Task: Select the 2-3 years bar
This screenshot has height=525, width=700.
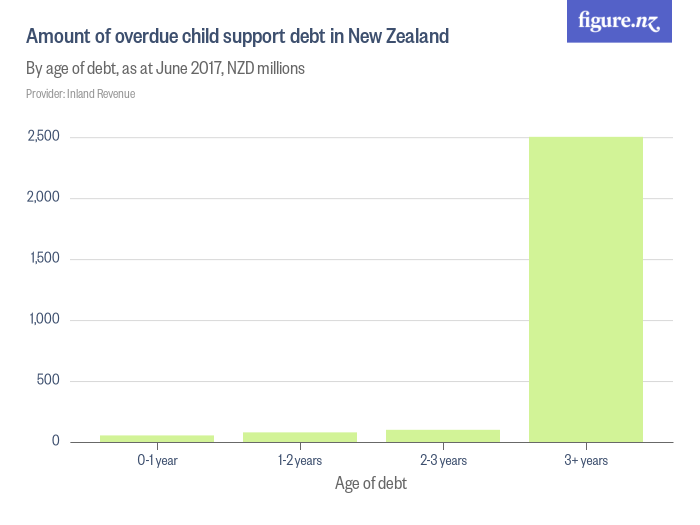Action: coord(443,435)
